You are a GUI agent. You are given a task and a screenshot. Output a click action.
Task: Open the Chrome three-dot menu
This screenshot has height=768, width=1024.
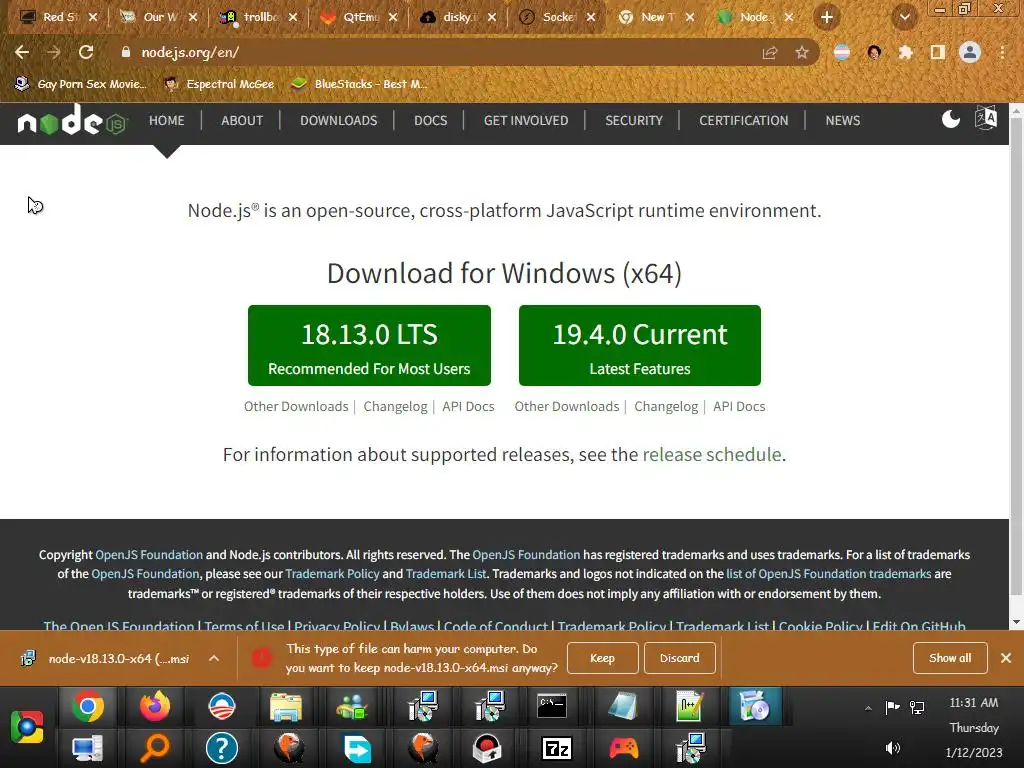[x=1002, y=52]
